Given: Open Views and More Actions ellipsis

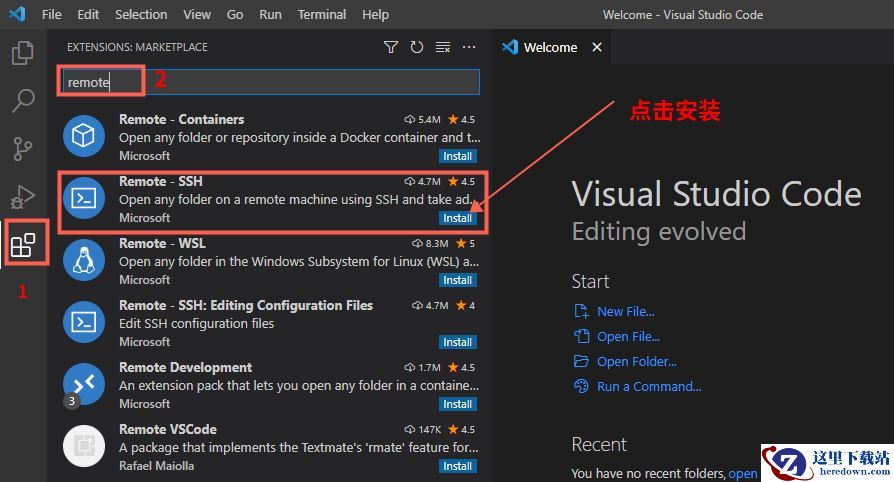Looking at the screenshot, I should (x=469, y=47).
